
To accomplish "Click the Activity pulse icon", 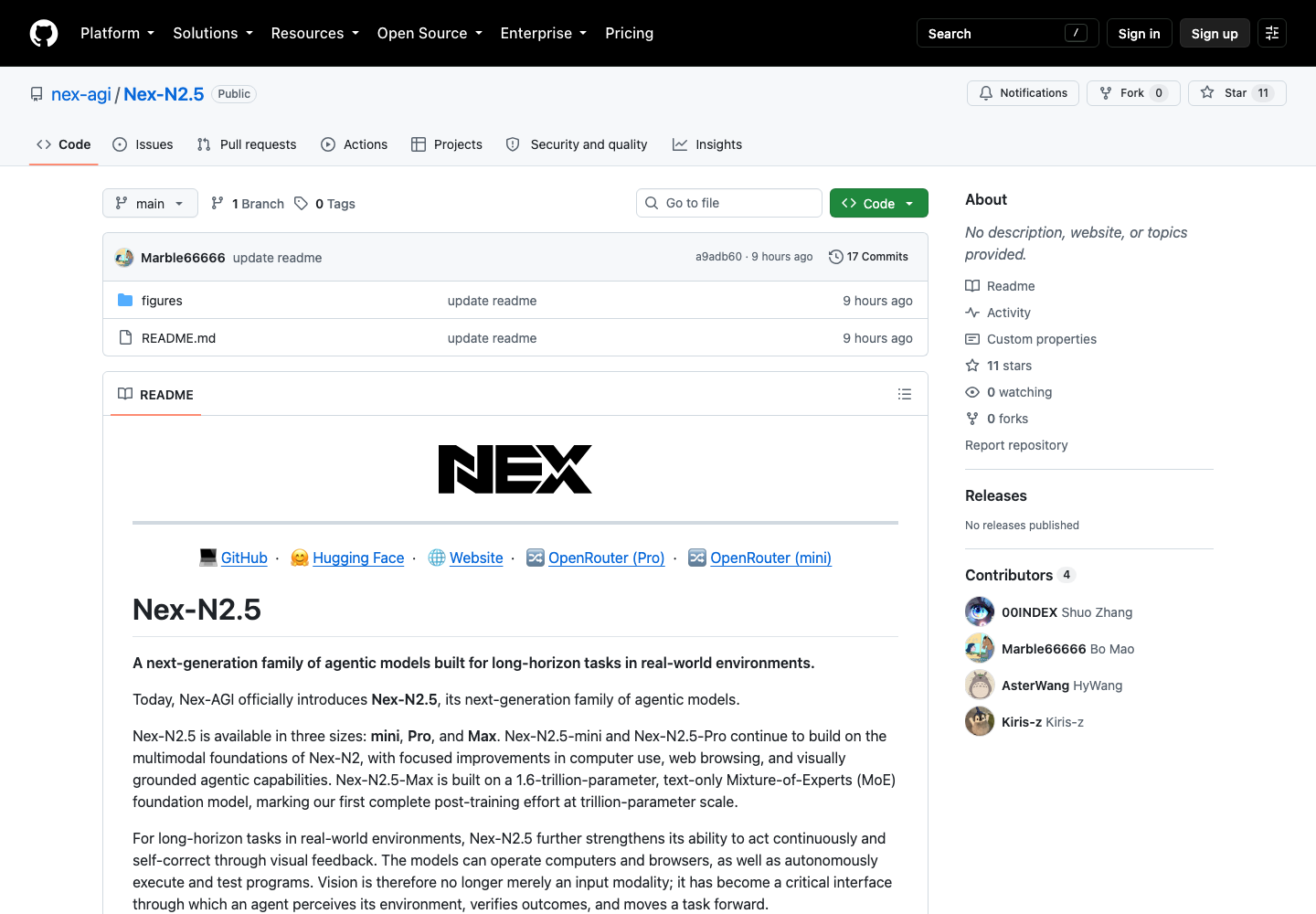I will [972, 313].
